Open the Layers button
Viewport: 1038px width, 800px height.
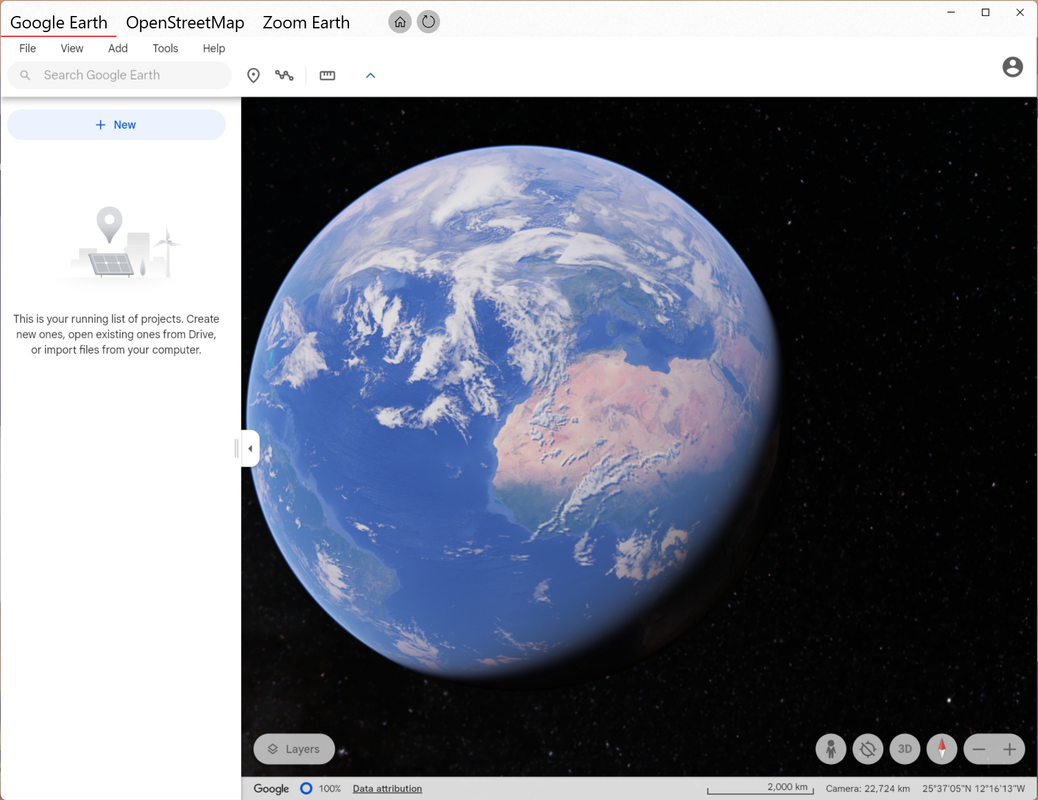294,749
